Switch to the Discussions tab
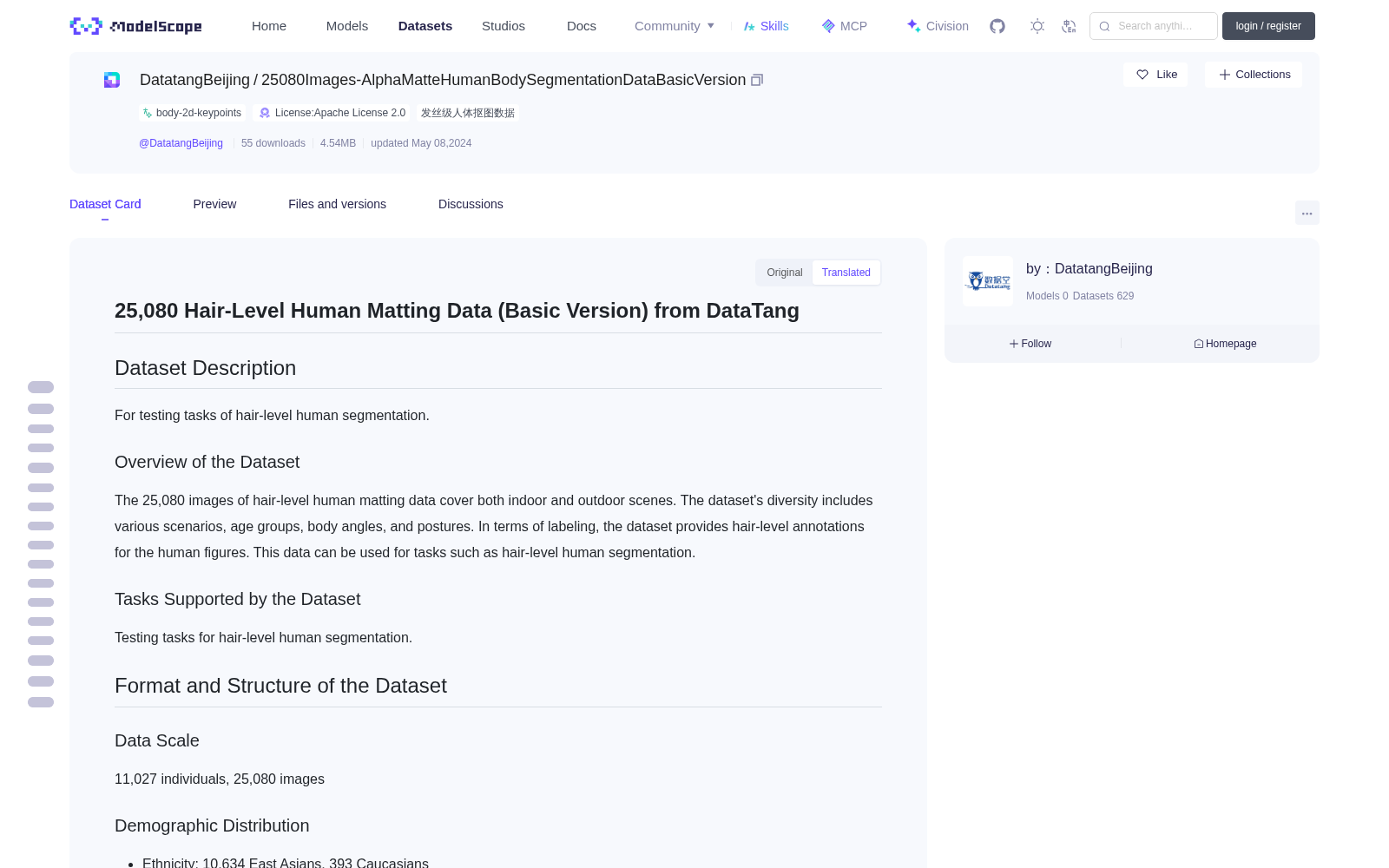The width and height of the screenshot is (1389, 868). pyautogui.click(x=471, y=204)
